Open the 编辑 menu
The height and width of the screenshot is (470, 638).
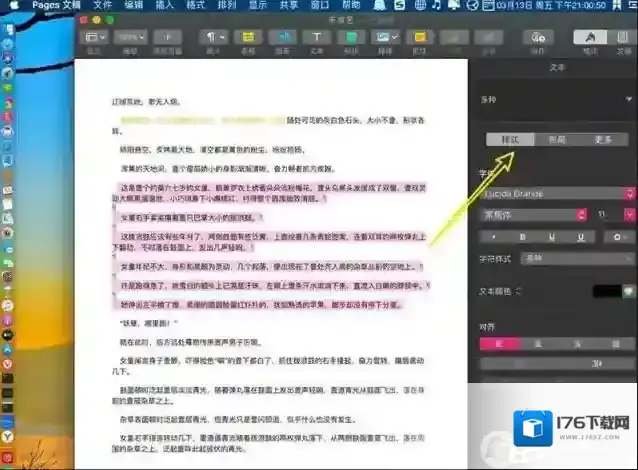pyautogui.click(x=133, y=5)
